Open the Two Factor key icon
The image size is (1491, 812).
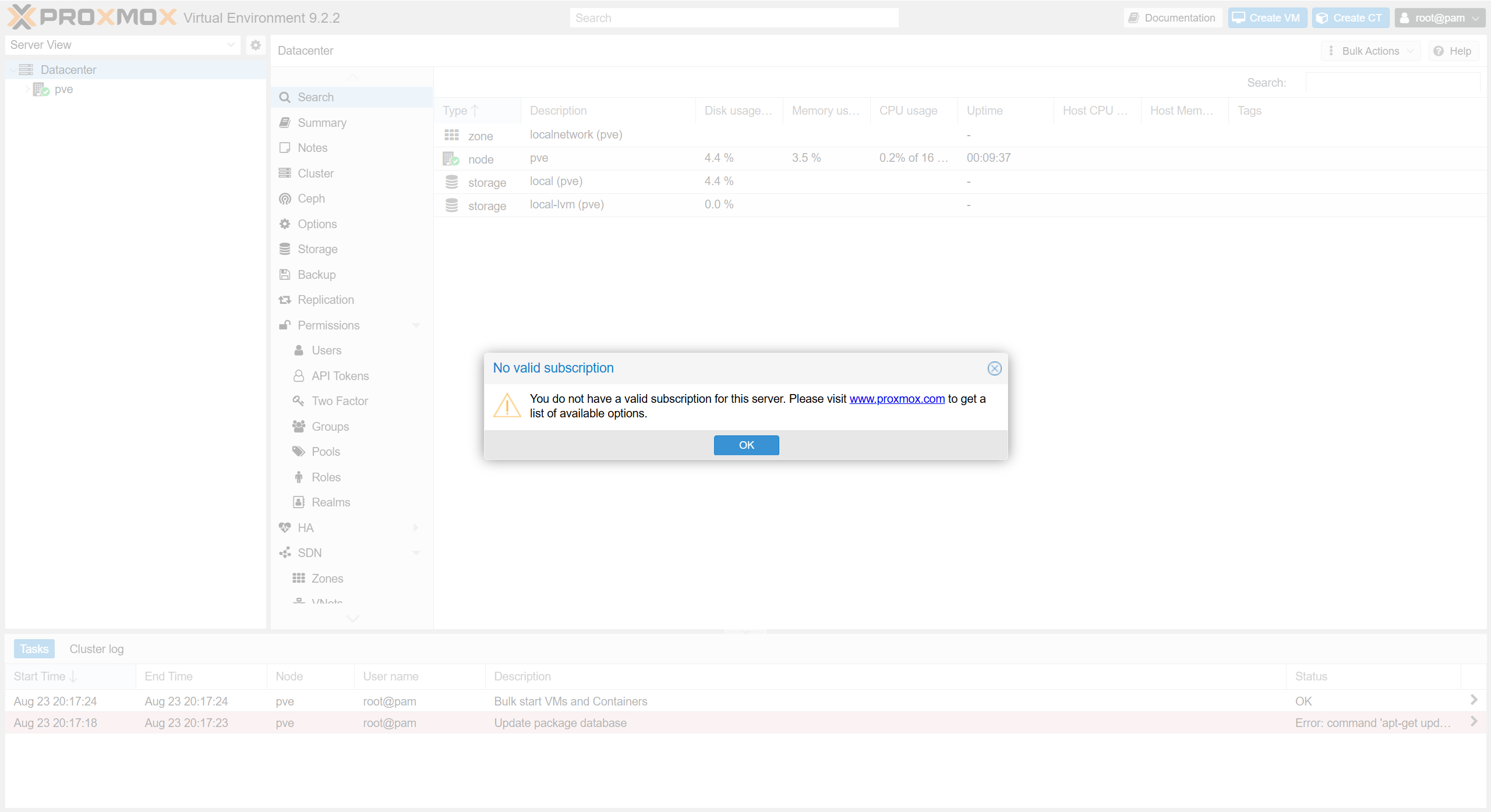[299, 401]
